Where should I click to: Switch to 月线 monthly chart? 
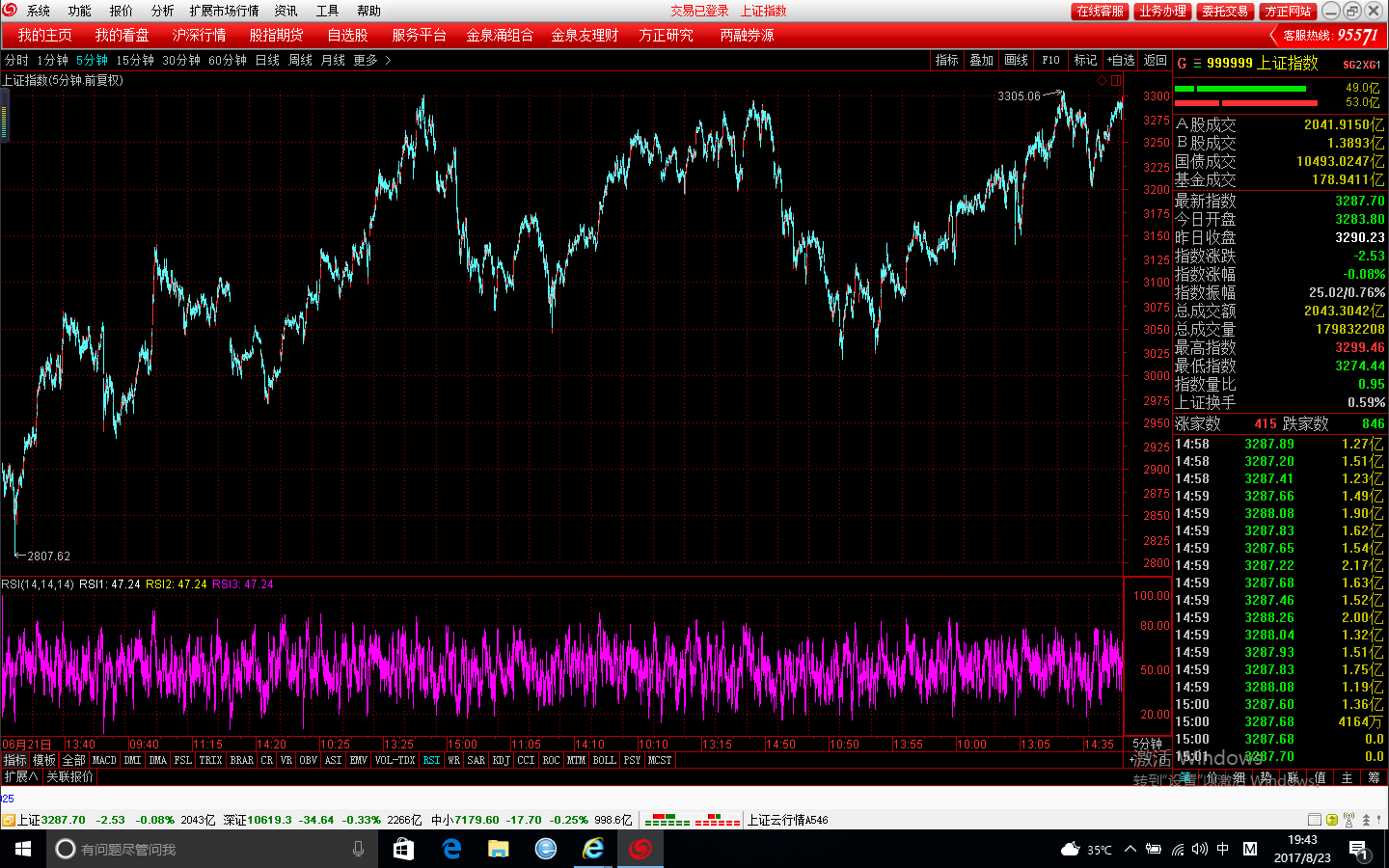(333, 60)
